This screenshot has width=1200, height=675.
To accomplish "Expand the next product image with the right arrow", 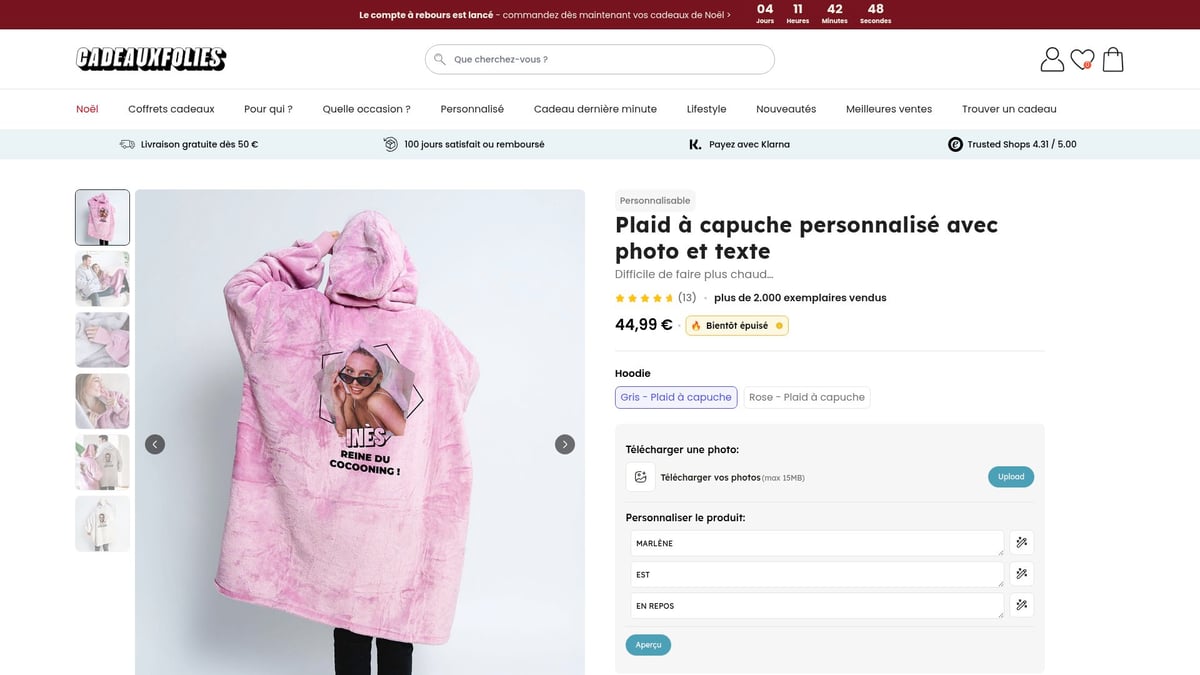I will [x=565, y=444].
